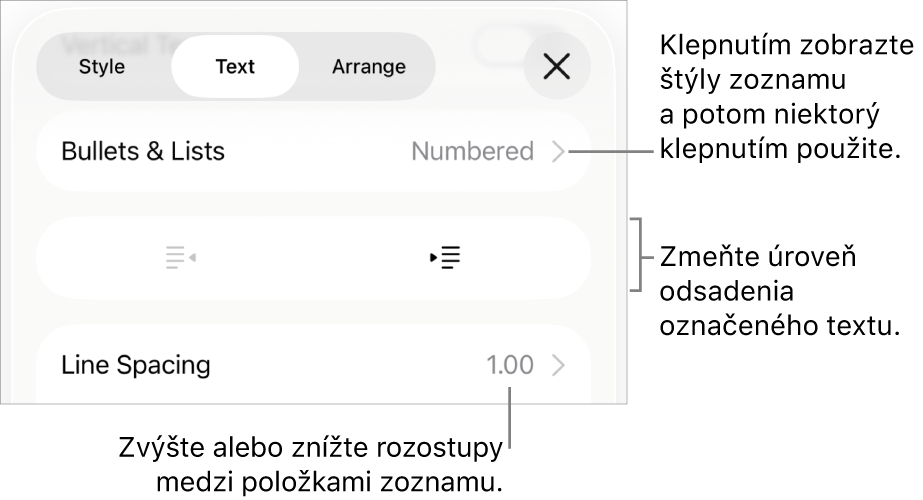Click blank space between the indent buttons

312,258
